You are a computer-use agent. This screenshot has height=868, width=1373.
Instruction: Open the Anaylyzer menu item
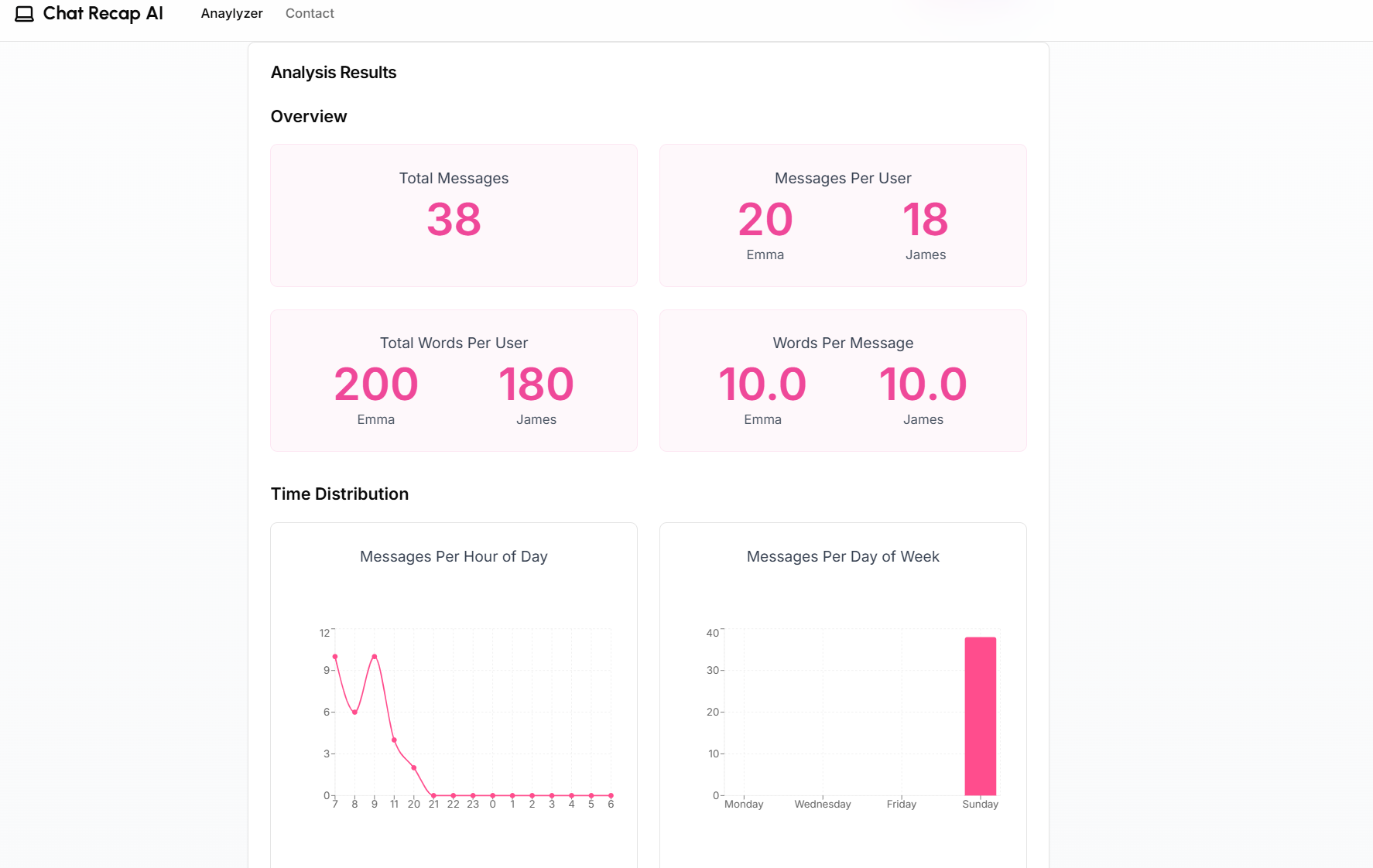[231, 13]
